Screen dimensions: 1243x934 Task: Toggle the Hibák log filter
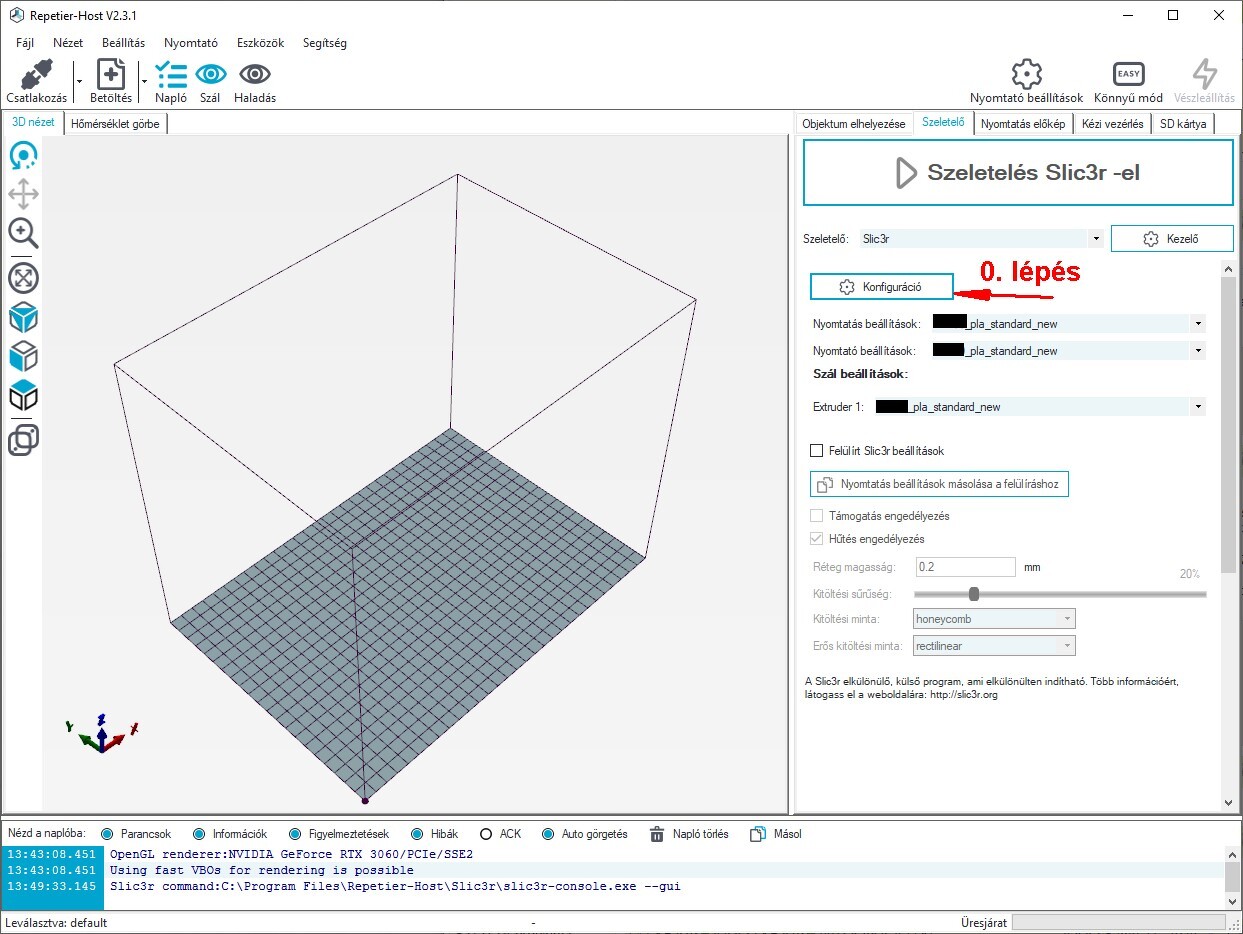click(x=415, y=834)
